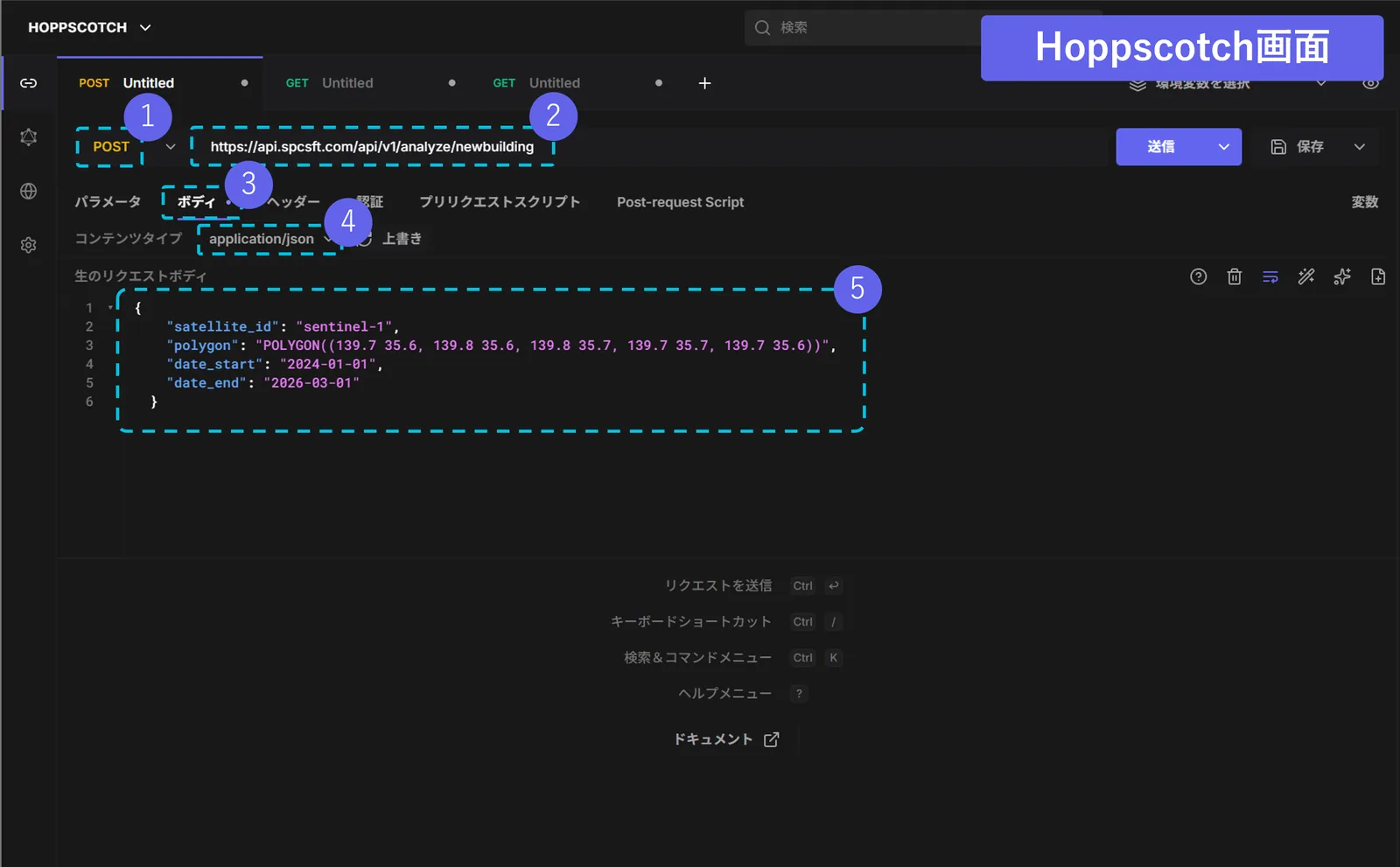Click the date_end line in body editor
1400x867 pixels.
(x=262, y=383)
